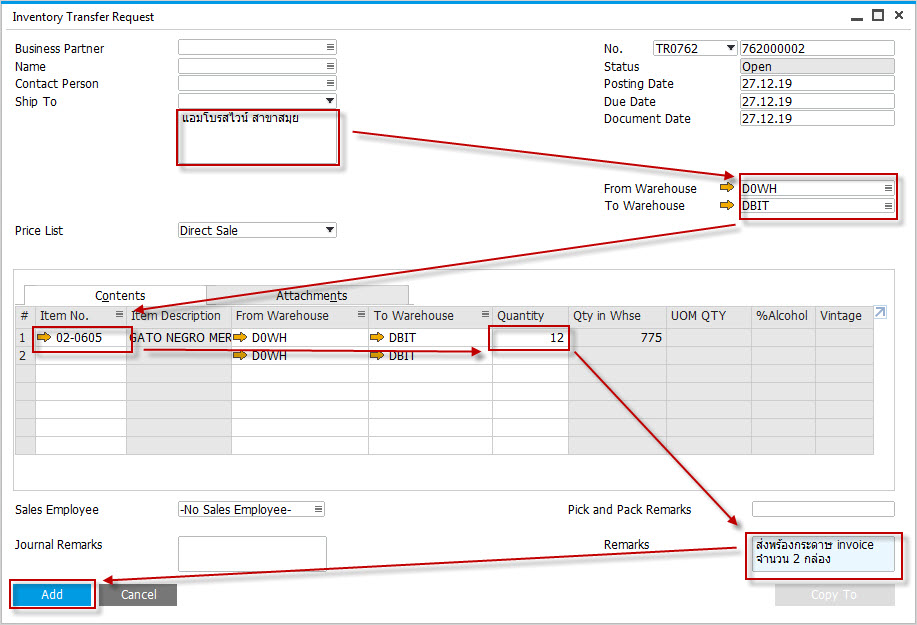Click the document number field 762000002
This screenshot has height=625, width=917.
[x=817, y=48]
